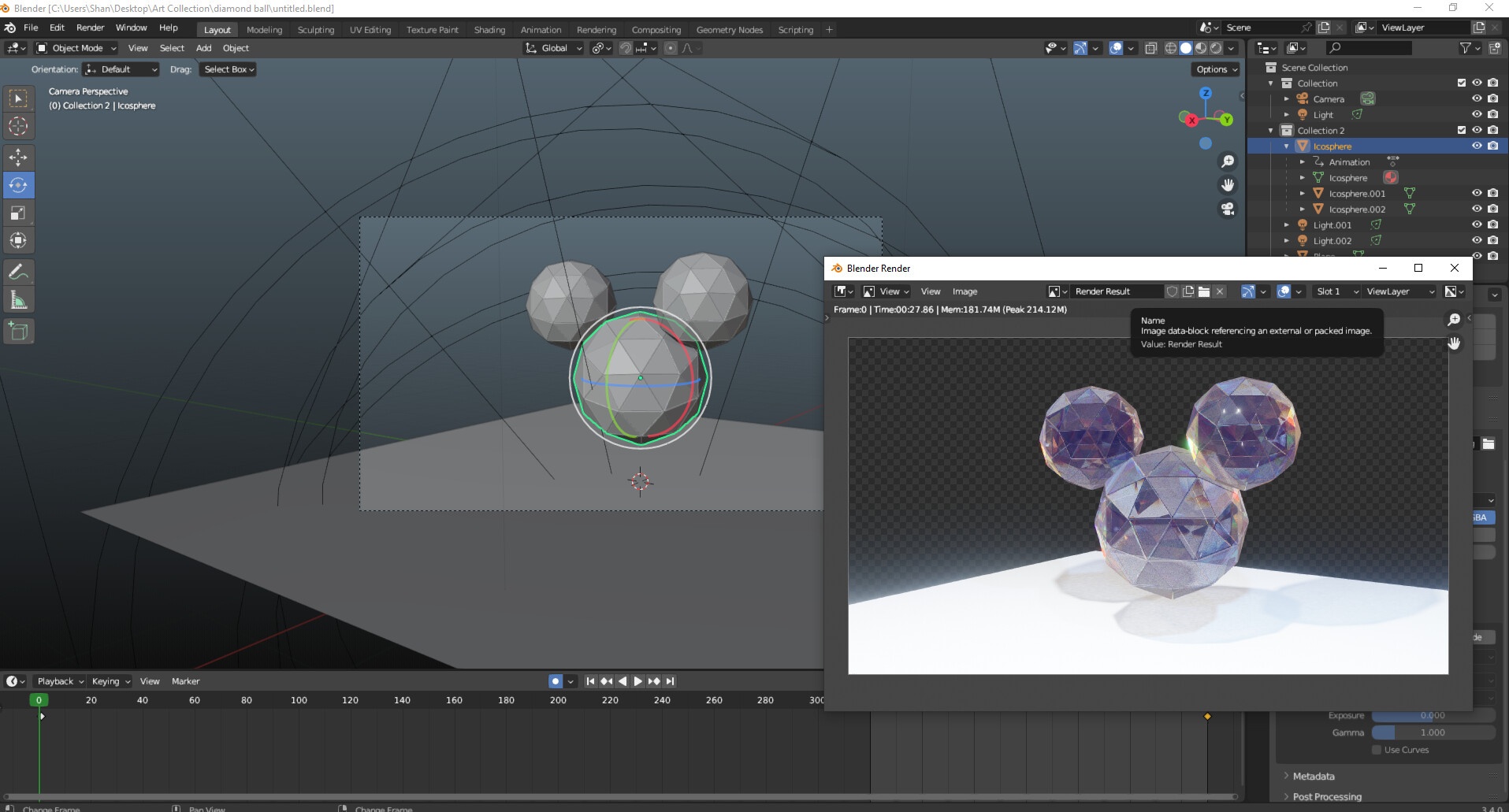1509x812 pixels.
Task: Click the Options button in the viewport header
Action: [x=1214, y=69]
